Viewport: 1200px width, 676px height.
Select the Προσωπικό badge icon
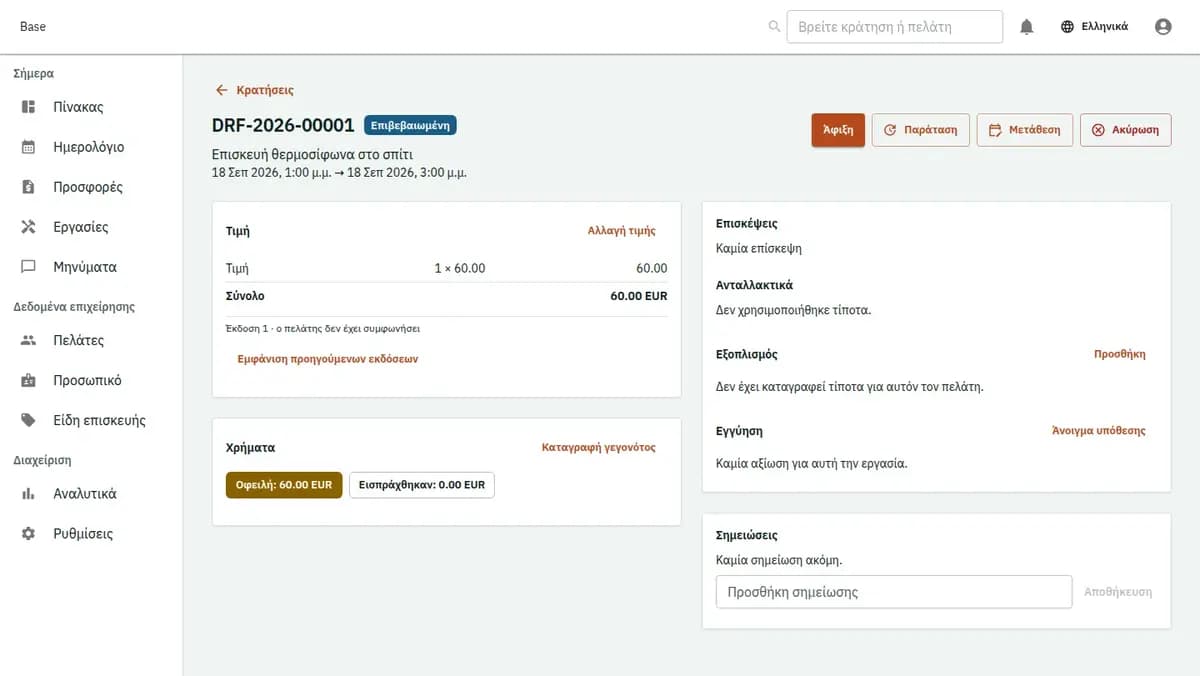point(29,380)
